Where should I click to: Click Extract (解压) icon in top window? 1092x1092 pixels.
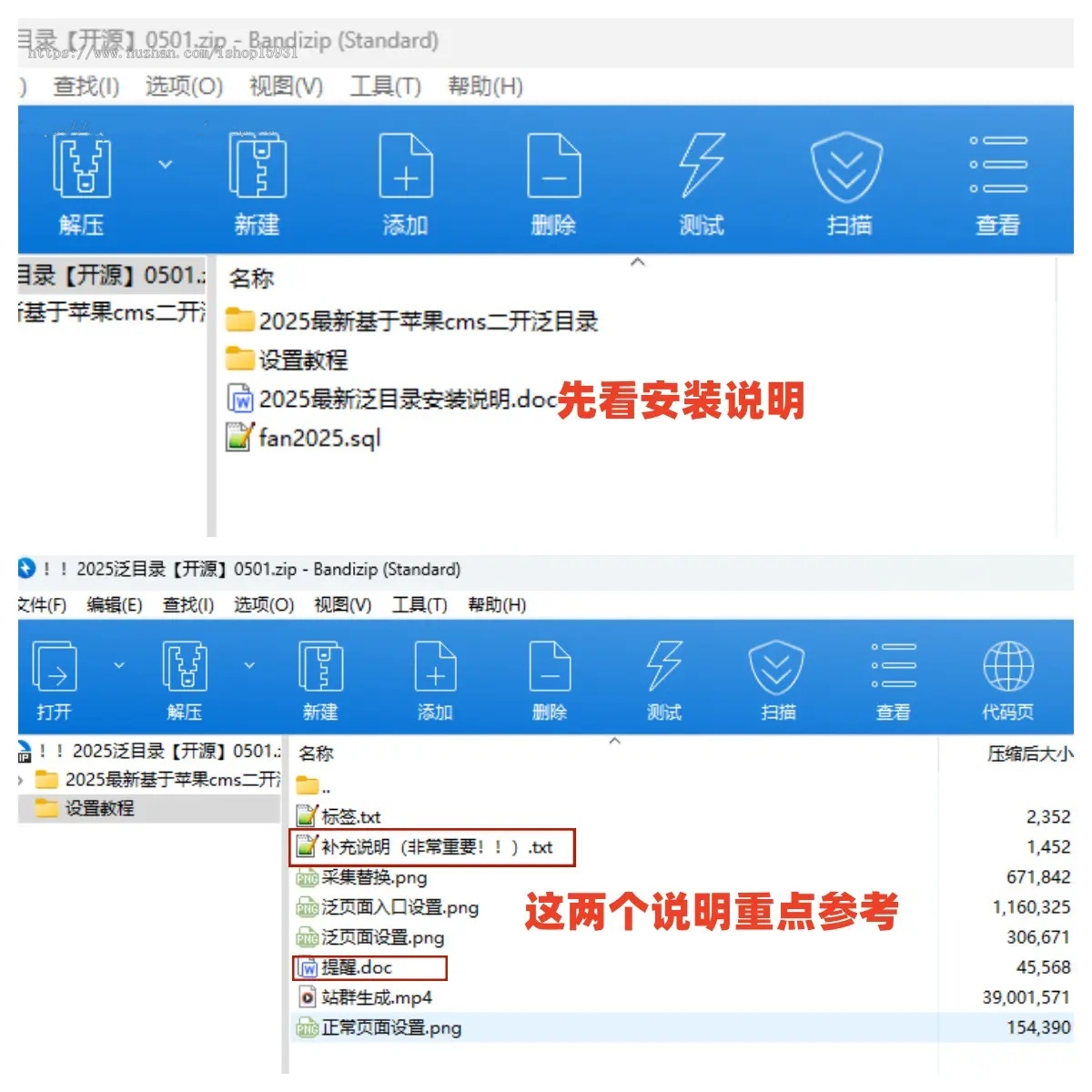pos(82,166)
